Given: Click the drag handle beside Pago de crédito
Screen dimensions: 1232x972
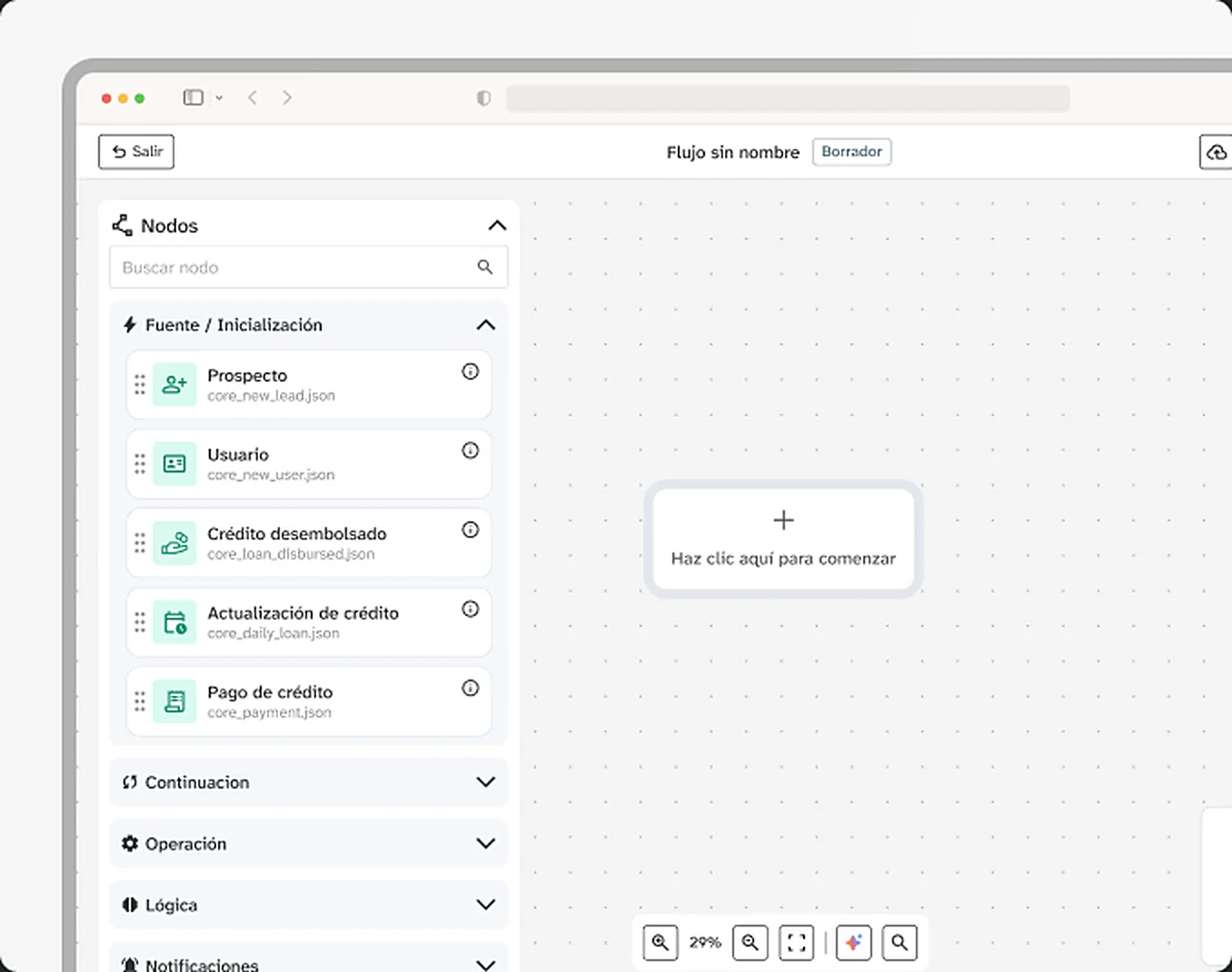Looking at the screenshot, I should tap(140, 701).
